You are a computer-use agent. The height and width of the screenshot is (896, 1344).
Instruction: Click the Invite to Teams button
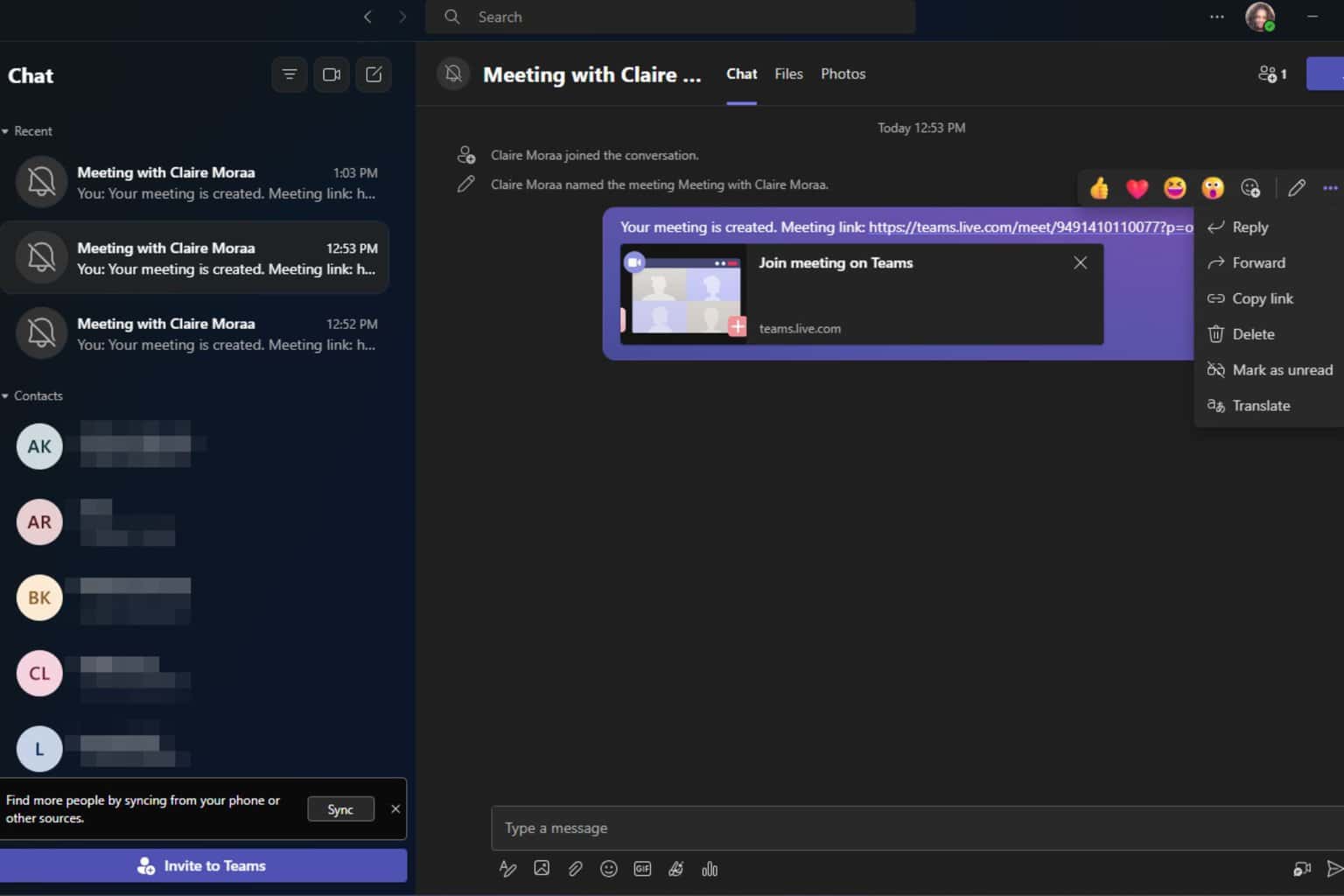point(203,865)
